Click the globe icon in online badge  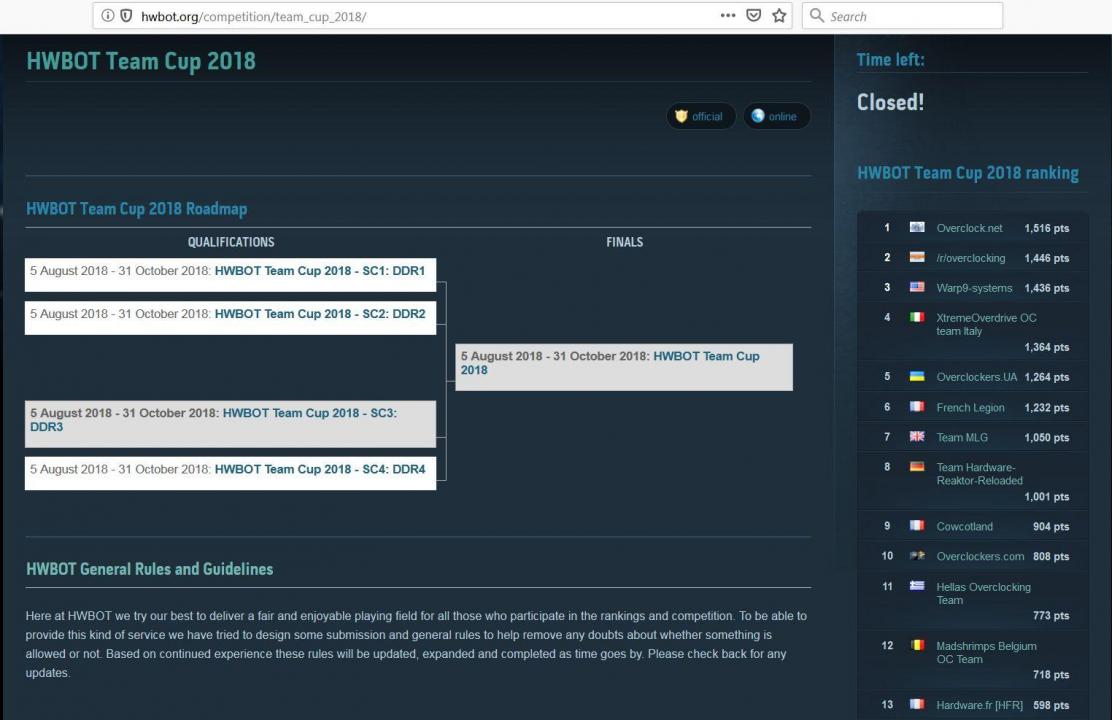(757, 116)
